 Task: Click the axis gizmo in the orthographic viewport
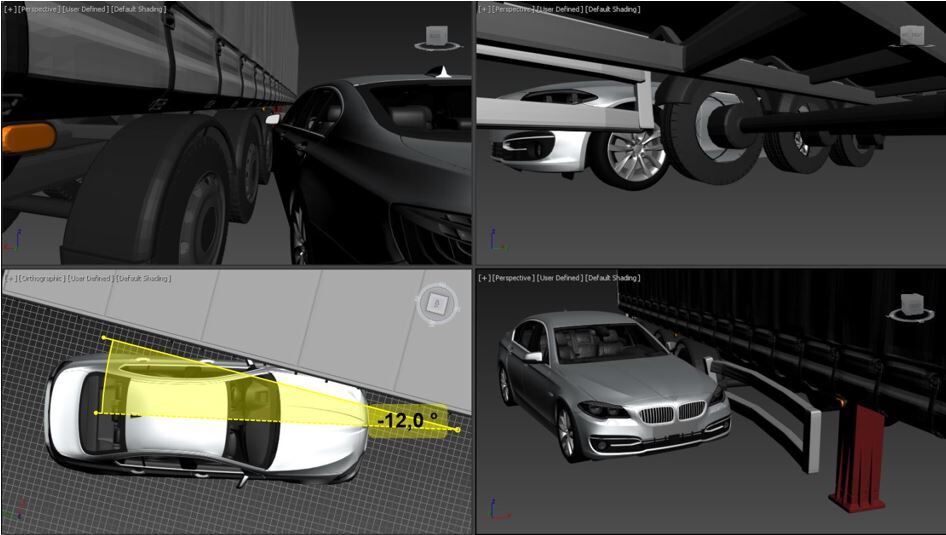[x=14, y=510]
